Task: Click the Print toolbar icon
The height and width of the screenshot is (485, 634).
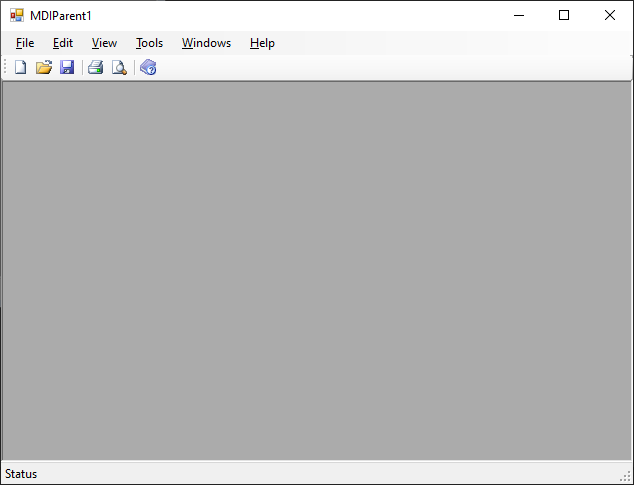Action: 96,68
